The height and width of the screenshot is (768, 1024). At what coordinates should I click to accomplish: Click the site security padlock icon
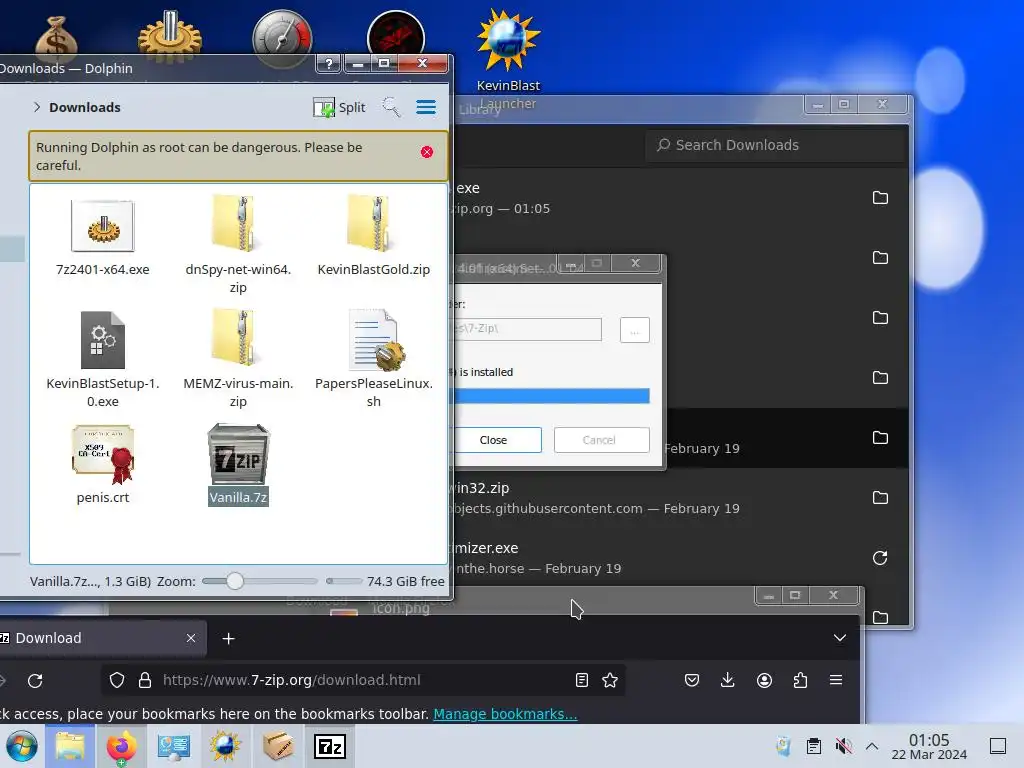coord(145,680)
